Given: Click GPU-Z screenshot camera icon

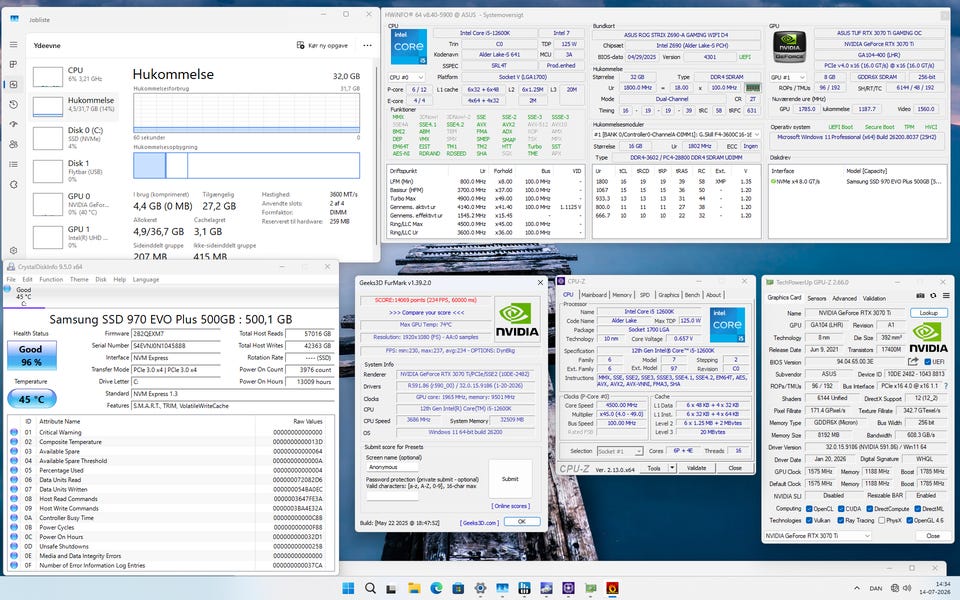Looking at the screenshot, I should tap(920, 296).
